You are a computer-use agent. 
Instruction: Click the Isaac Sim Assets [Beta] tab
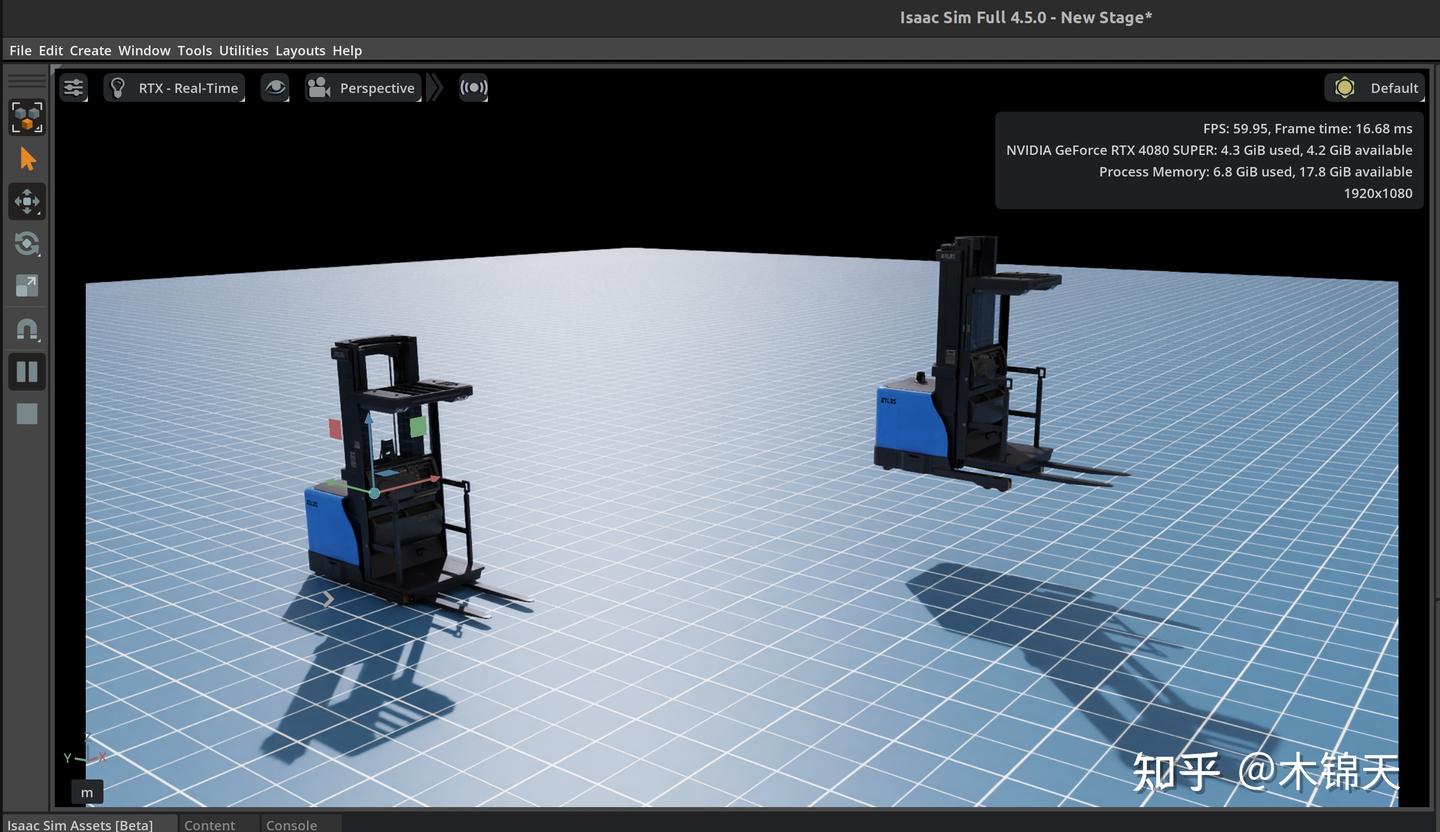[79, 825]
